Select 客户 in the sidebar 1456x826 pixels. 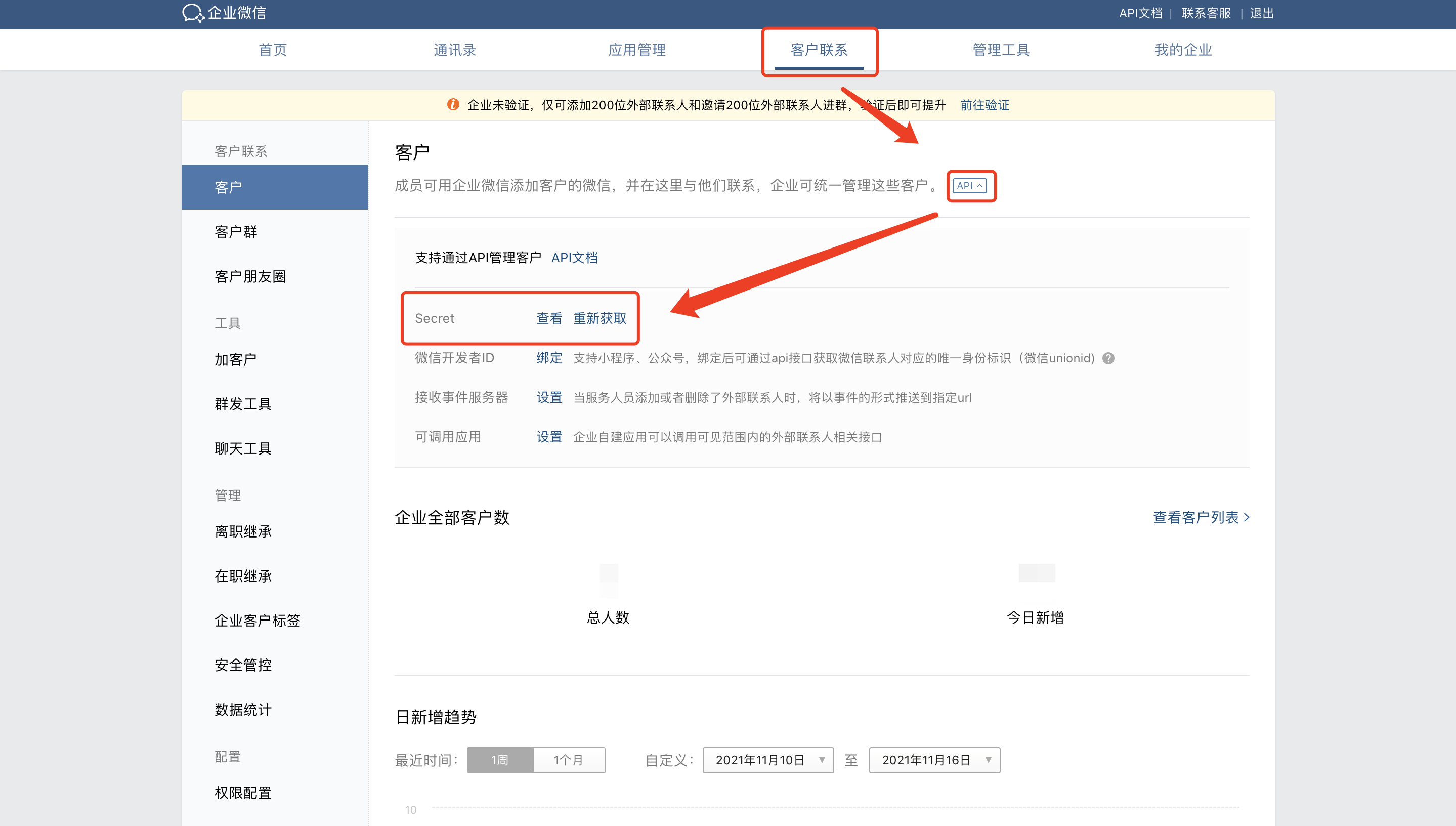click(x=275, y=187)
